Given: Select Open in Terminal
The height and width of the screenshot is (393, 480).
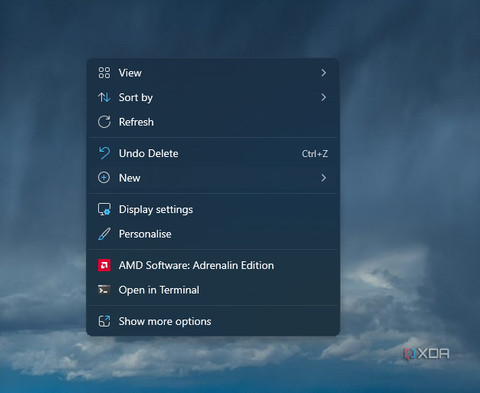Looking at the screenshot, I should click(213, 290).
